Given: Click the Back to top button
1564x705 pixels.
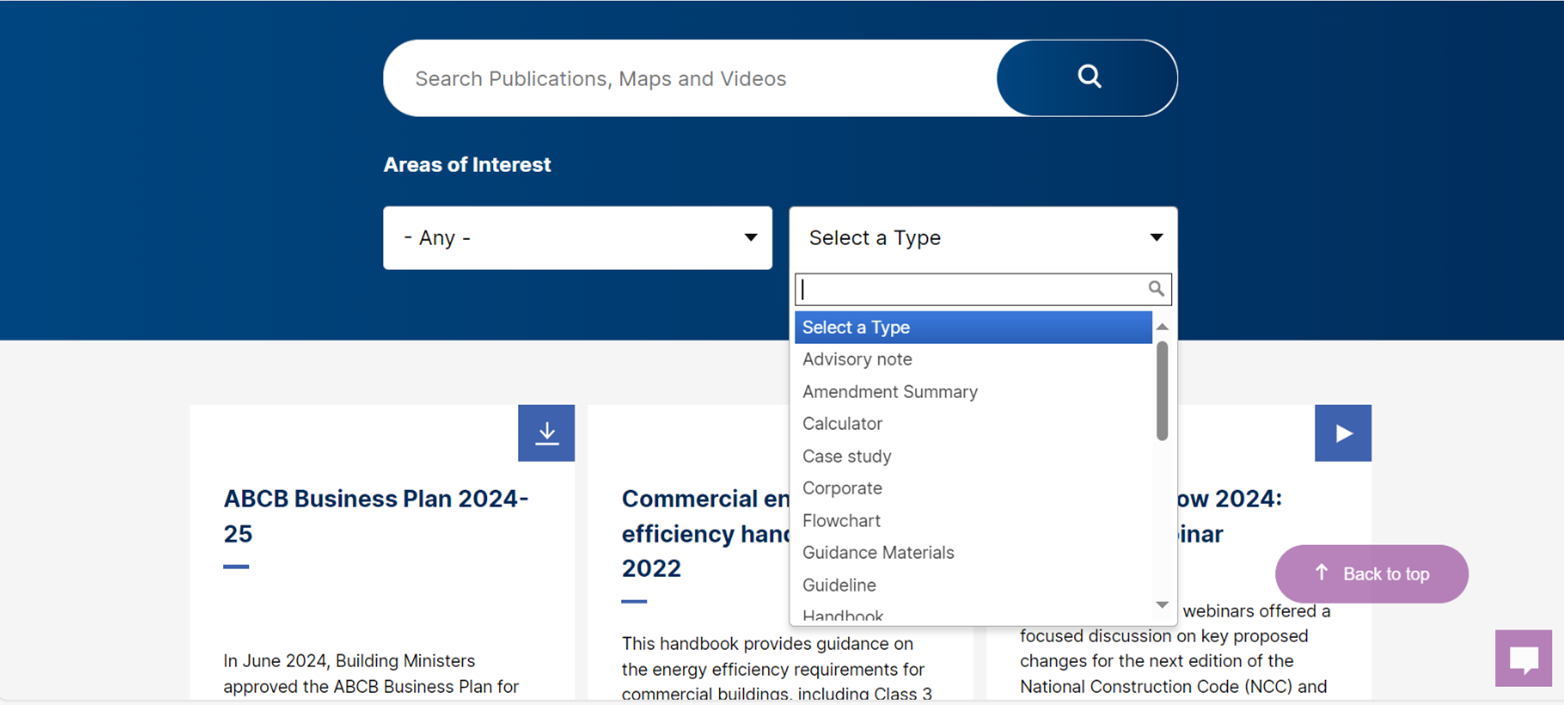Looking at the screenshot, I should point(1371,573).
